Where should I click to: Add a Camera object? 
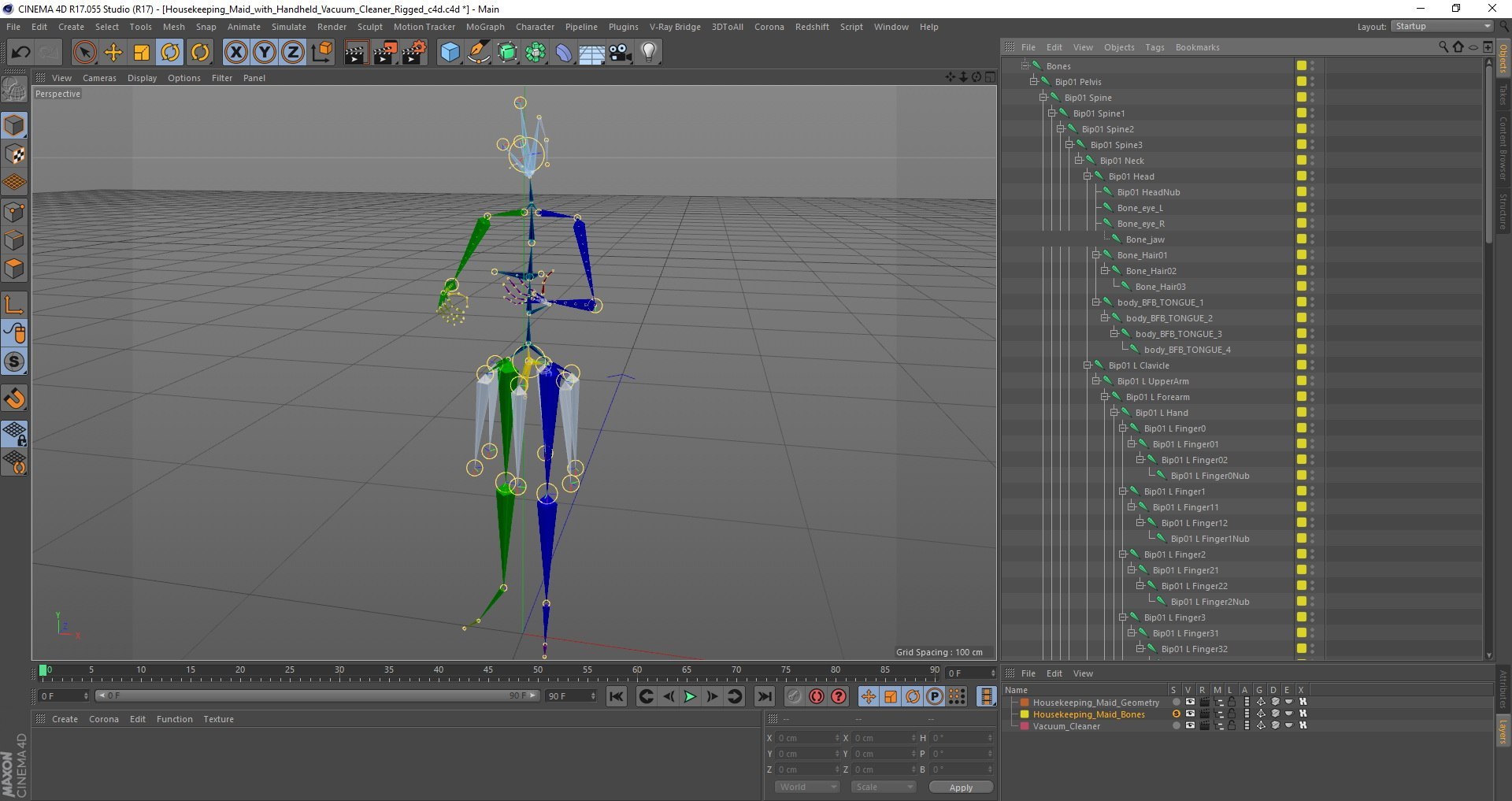[x=620, y=53]
